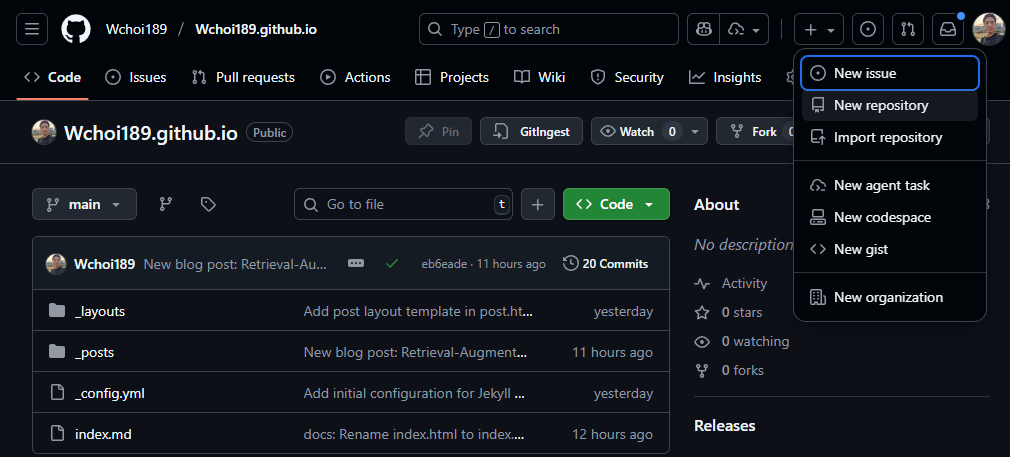Screen dimensions: 1010x457
Task: Choose New organization menu item
Action: point(890,297)
